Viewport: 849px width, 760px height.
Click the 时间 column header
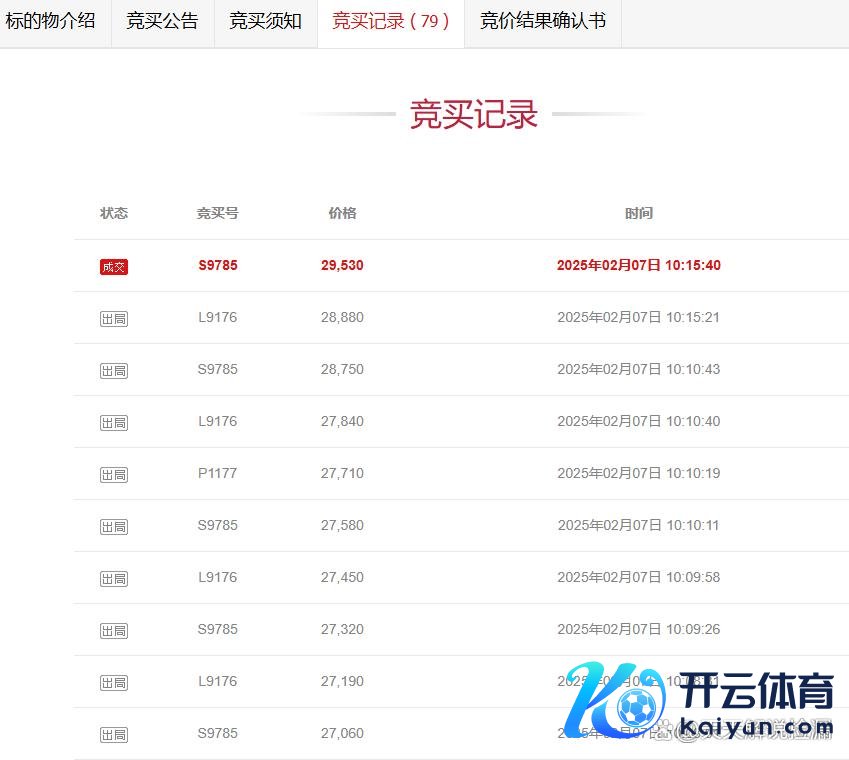[639, 213]
